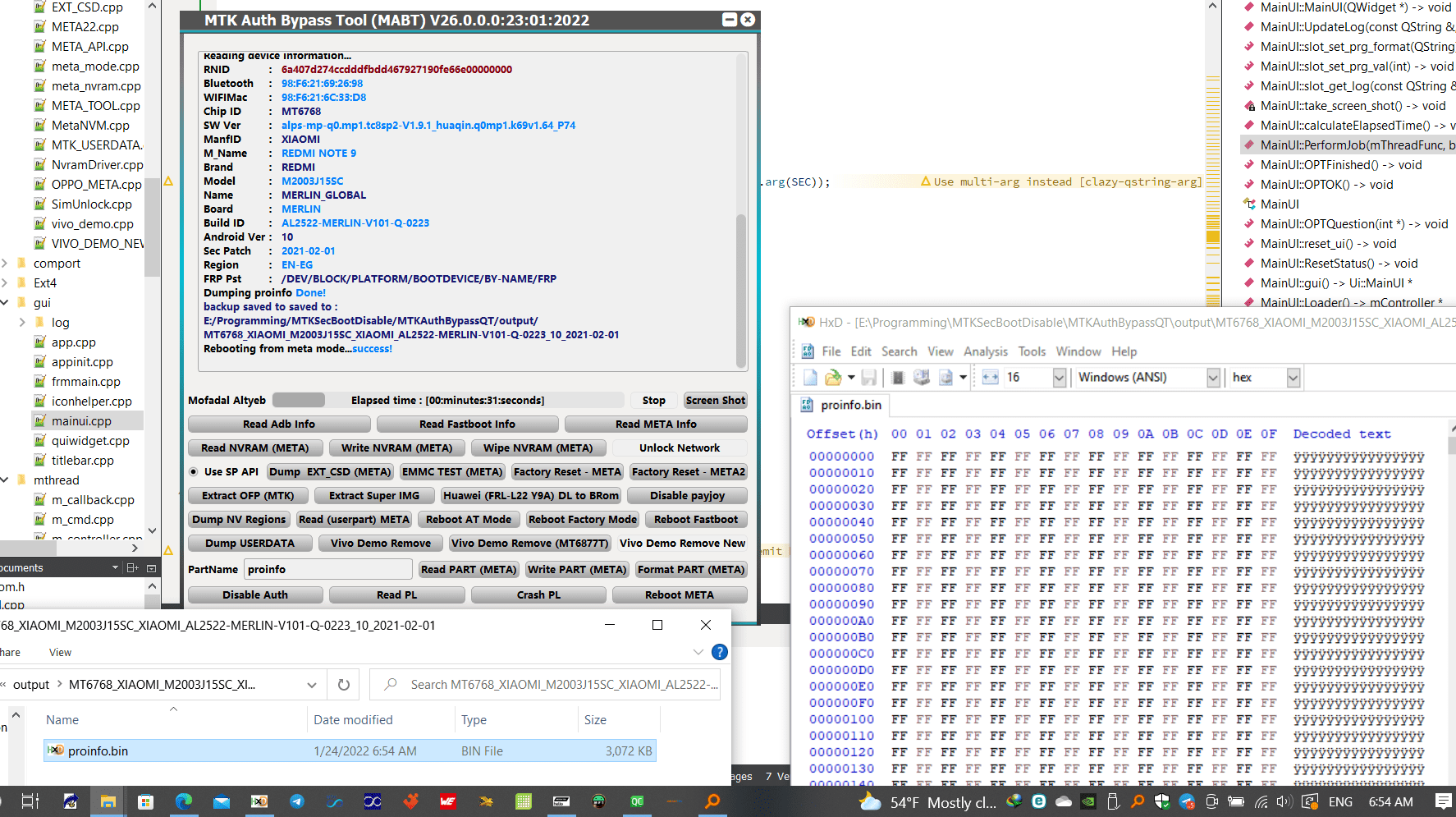Click the weather widget on the taskbar
Viewport: 1456px width, 817px height.
pyautogui.click(x=927, y=802)
